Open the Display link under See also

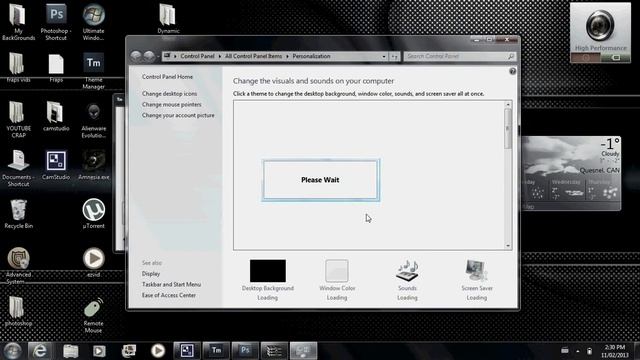click(151, 273)
